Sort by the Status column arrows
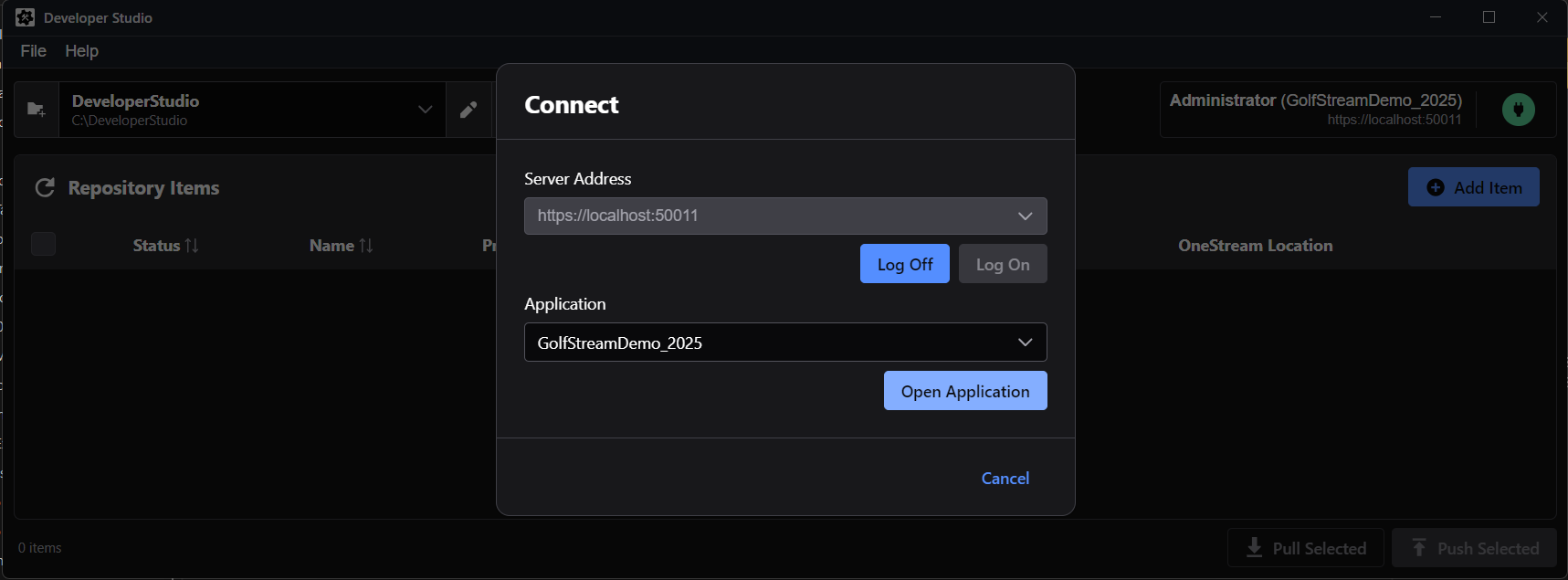The image size is (1568, 580). 192,246
